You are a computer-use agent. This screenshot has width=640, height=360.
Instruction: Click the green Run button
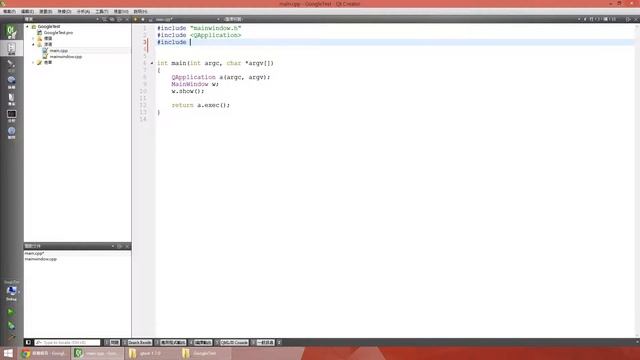pyautogui.click(x=11, y=312)
